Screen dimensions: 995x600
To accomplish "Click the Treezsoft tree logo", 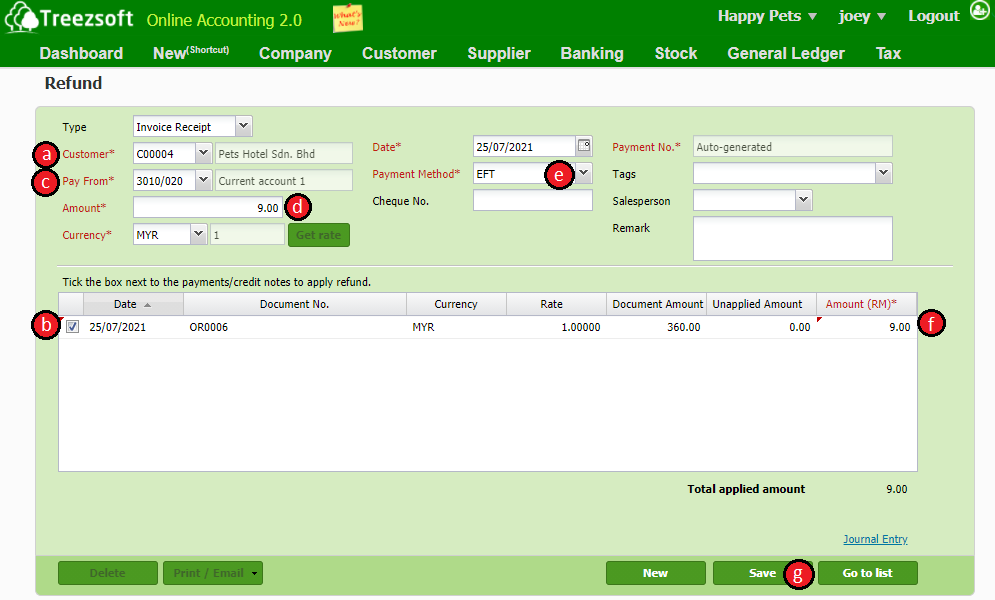I will pyautogui.click(x=21, y=19).
